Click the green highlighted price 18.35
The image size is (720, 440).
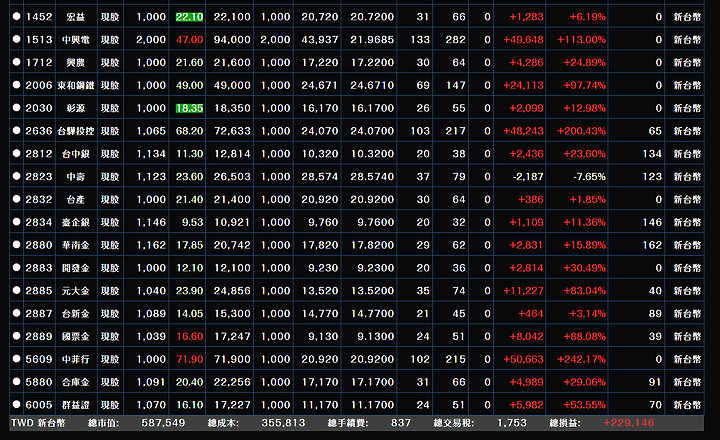(x=189, y=108)
